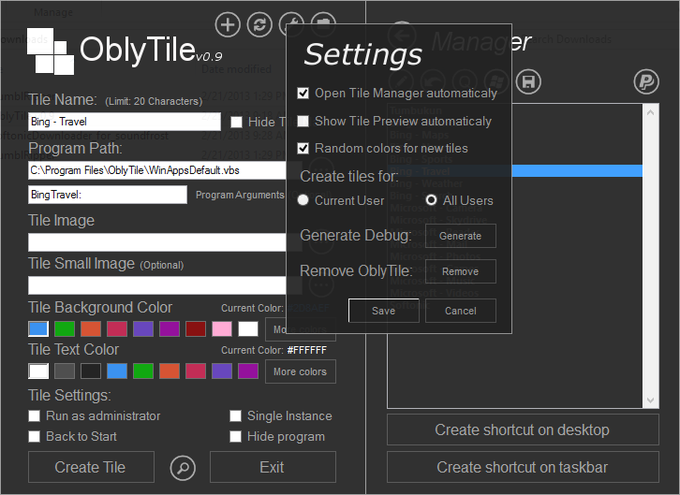
Task: Select highlighted Bing - Travel row in Manager list
Action: pyautogui.click(x=515, y=171)
